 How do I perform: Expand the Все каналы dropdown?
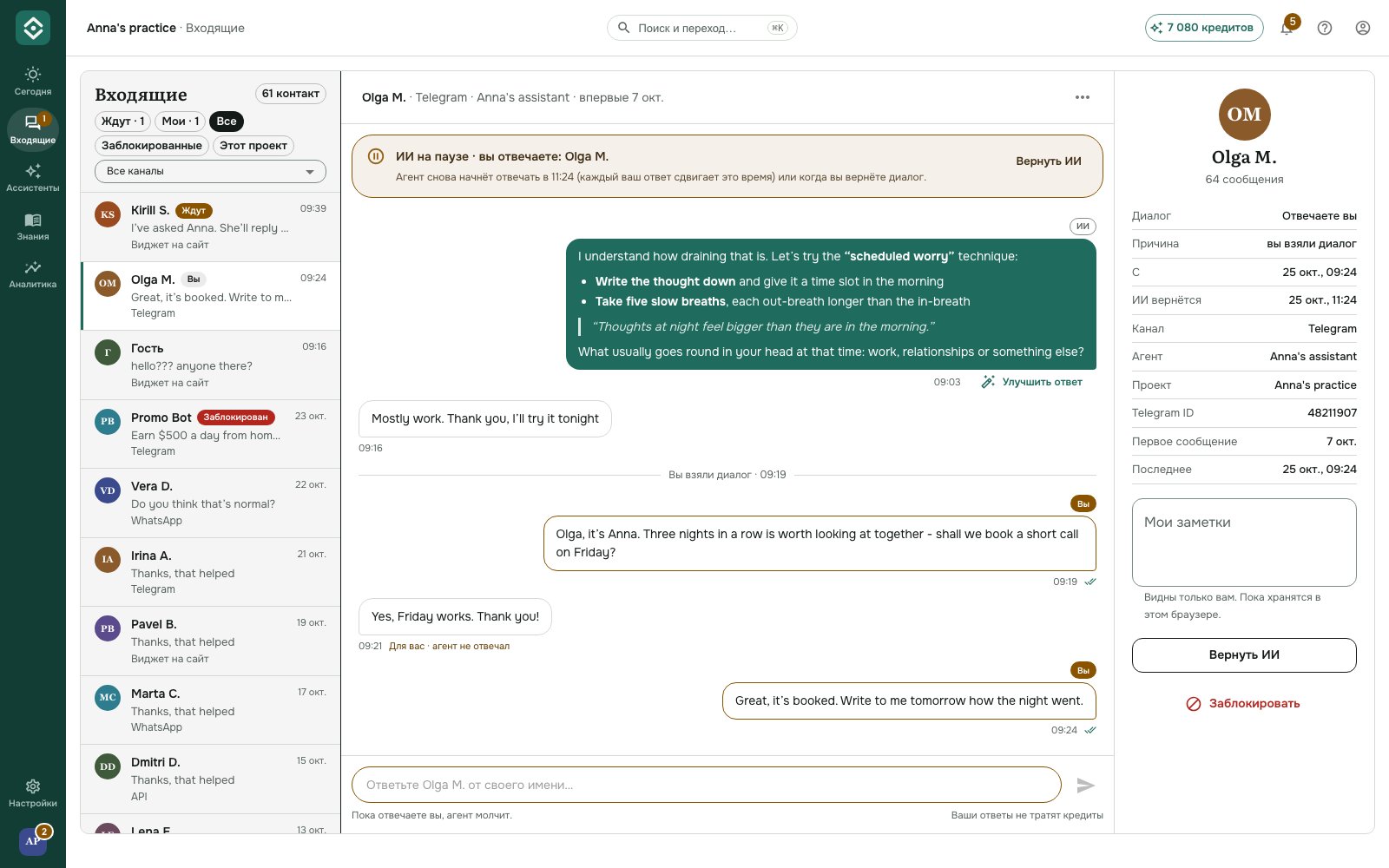pos(210,171)
